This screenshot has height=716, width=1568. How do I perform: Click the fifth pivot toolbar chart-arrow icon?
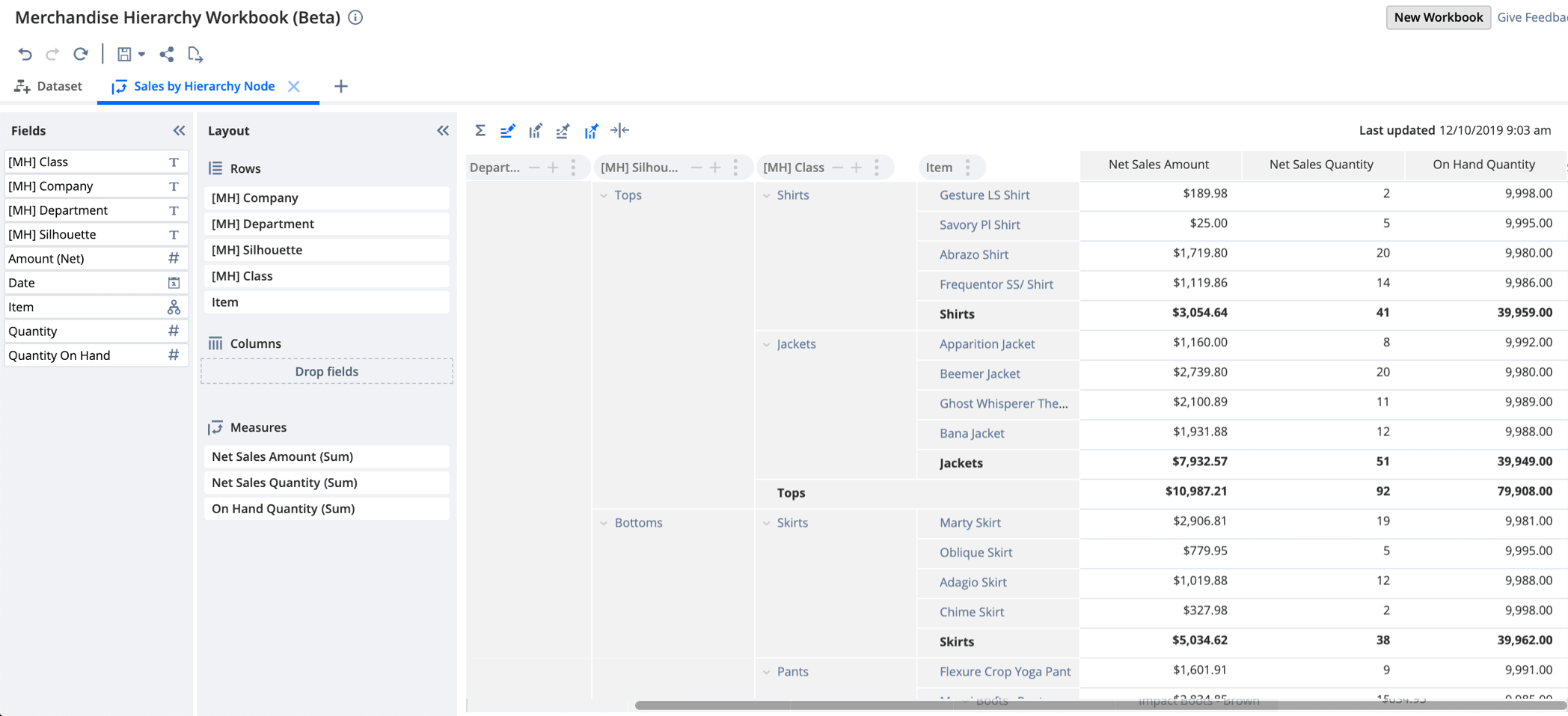pyautogui.click(x=591, y=131)
